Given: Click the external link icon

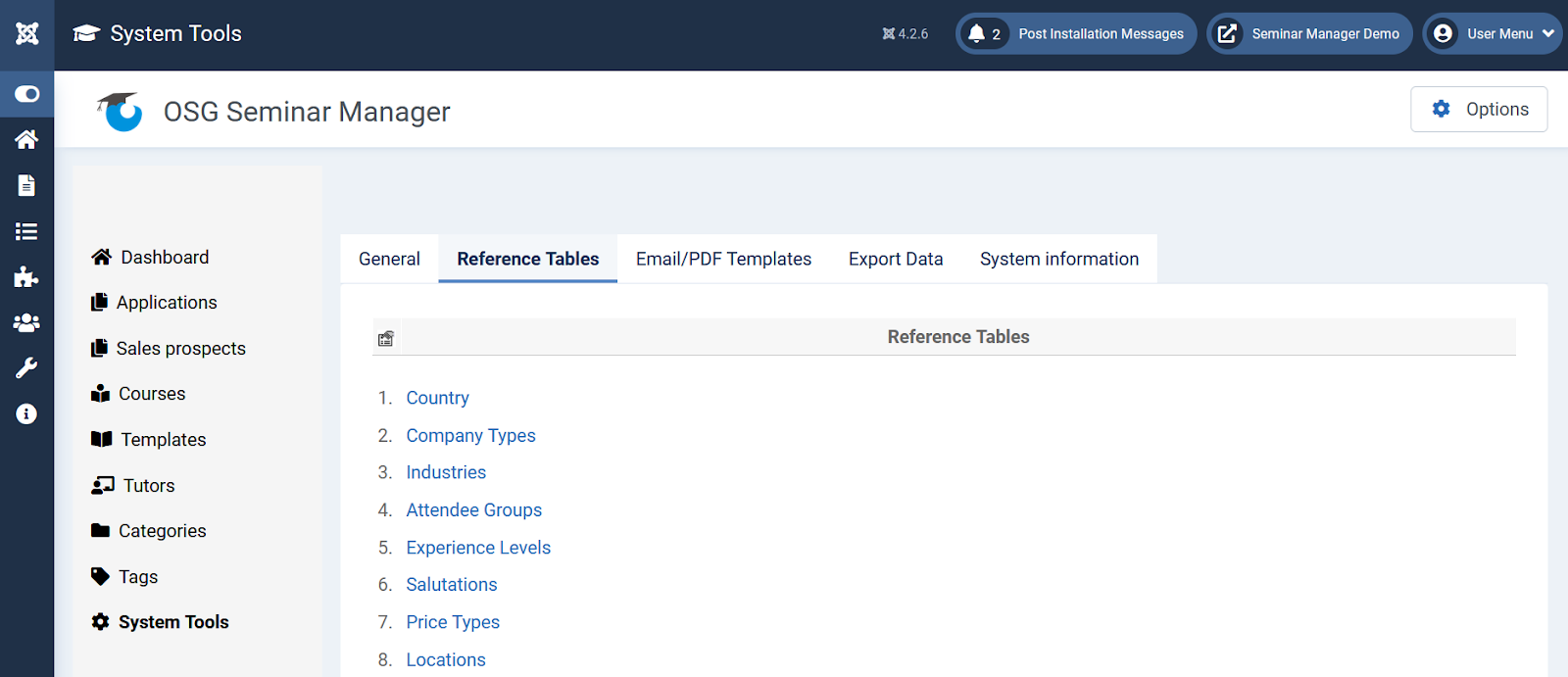Looking at the screenshot, I should (1227, 33).
